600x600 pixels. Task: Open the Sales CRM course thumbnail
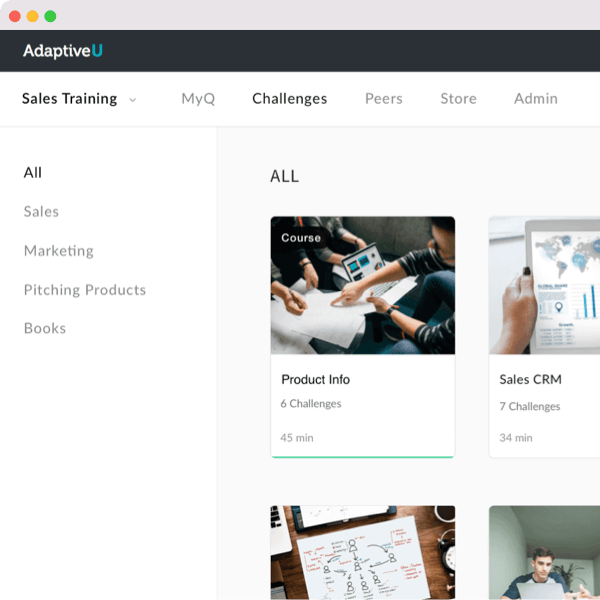point(545,285)
